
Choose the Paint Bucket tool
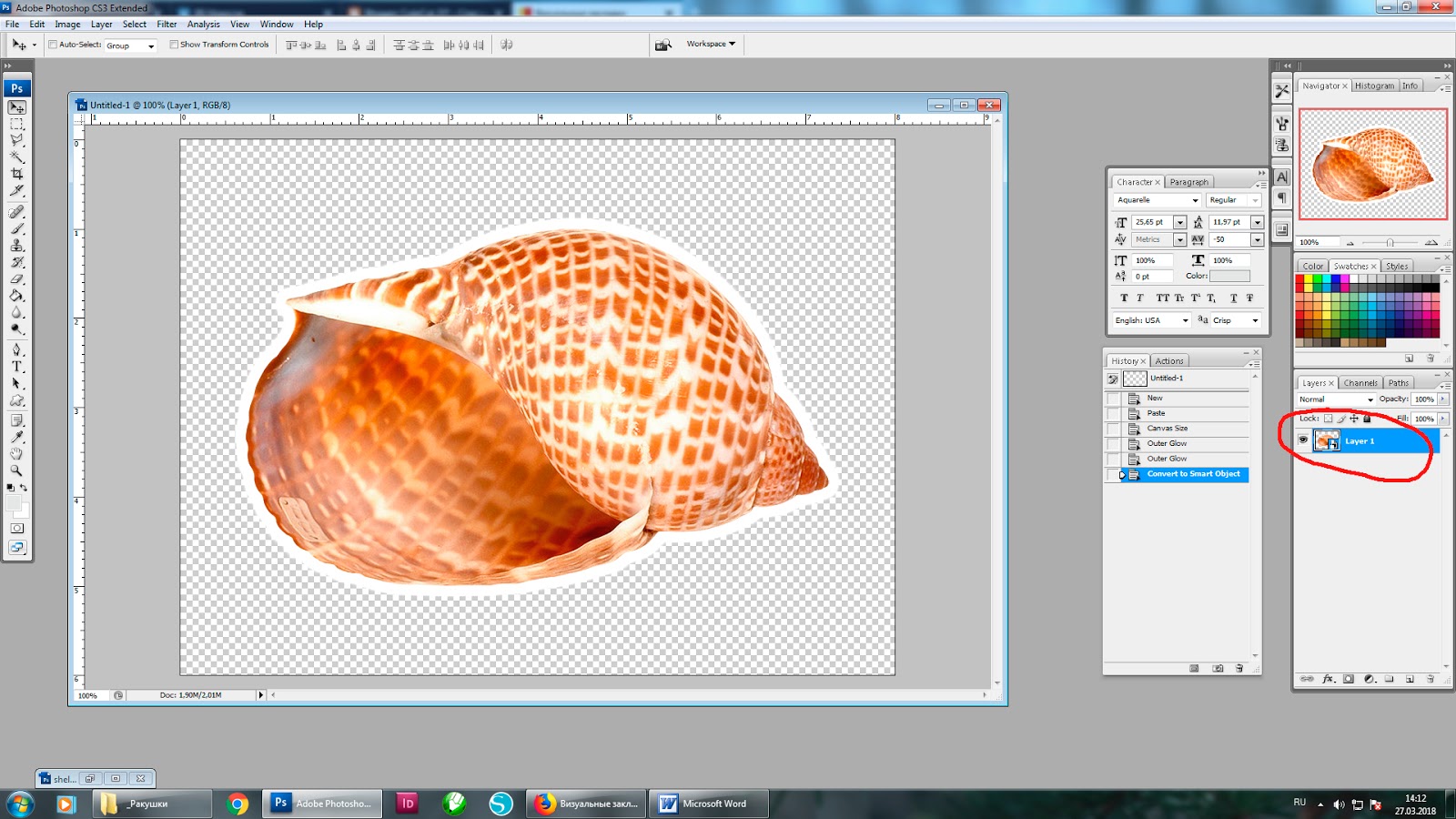tap(16, 296)
